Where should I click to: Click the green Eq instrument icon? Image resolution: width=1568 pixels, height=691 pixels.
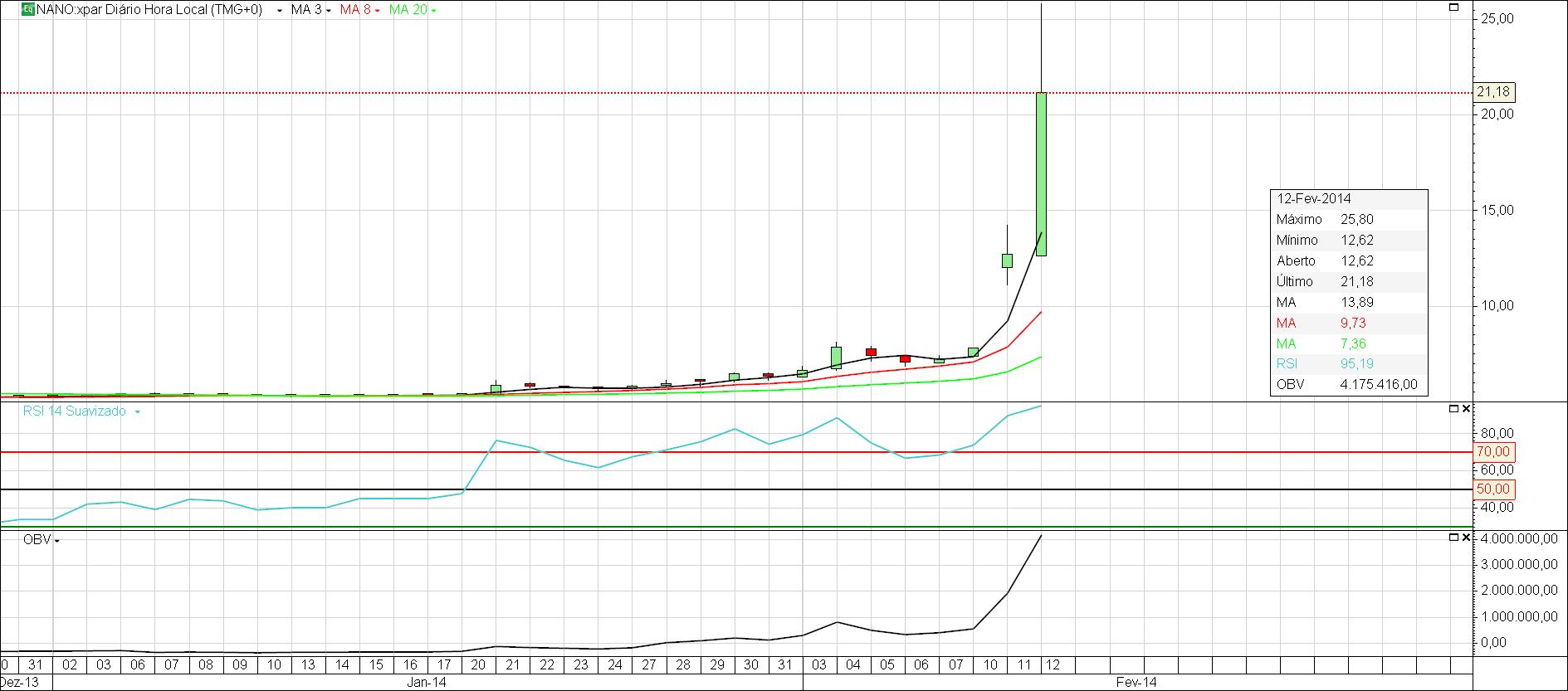coord(27,10)
